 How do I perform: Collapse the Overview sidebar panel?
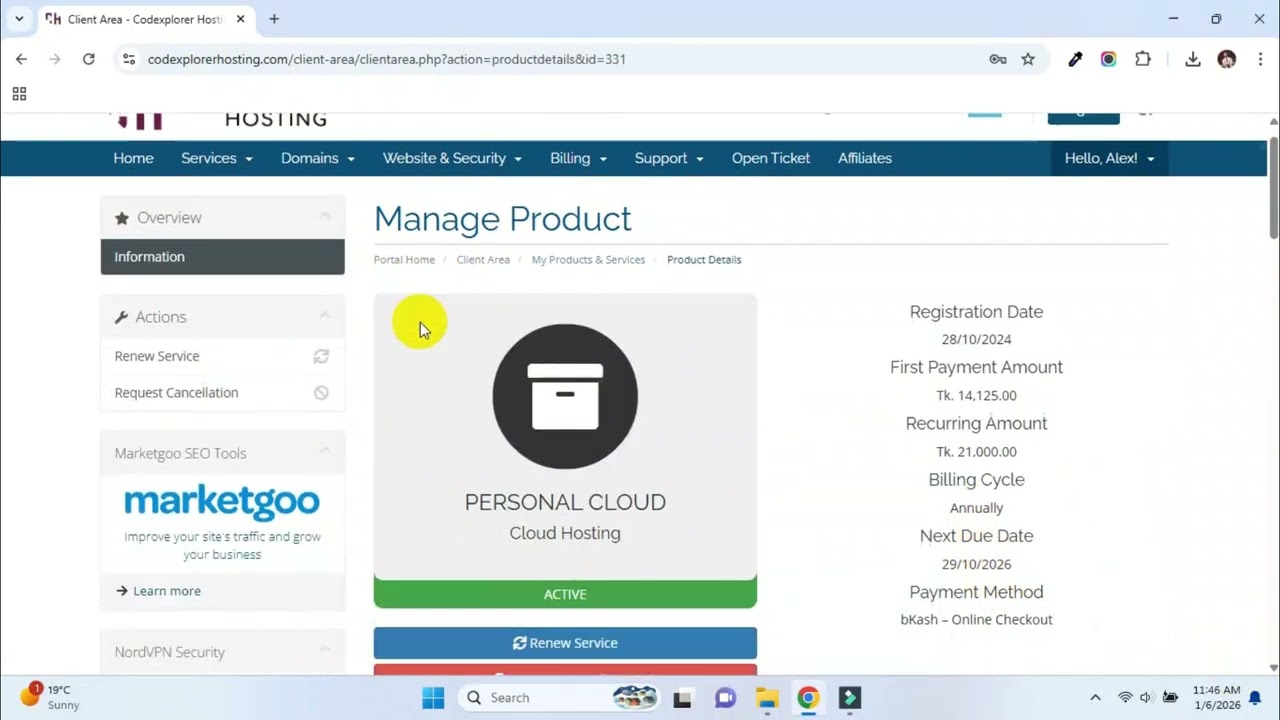325,217
